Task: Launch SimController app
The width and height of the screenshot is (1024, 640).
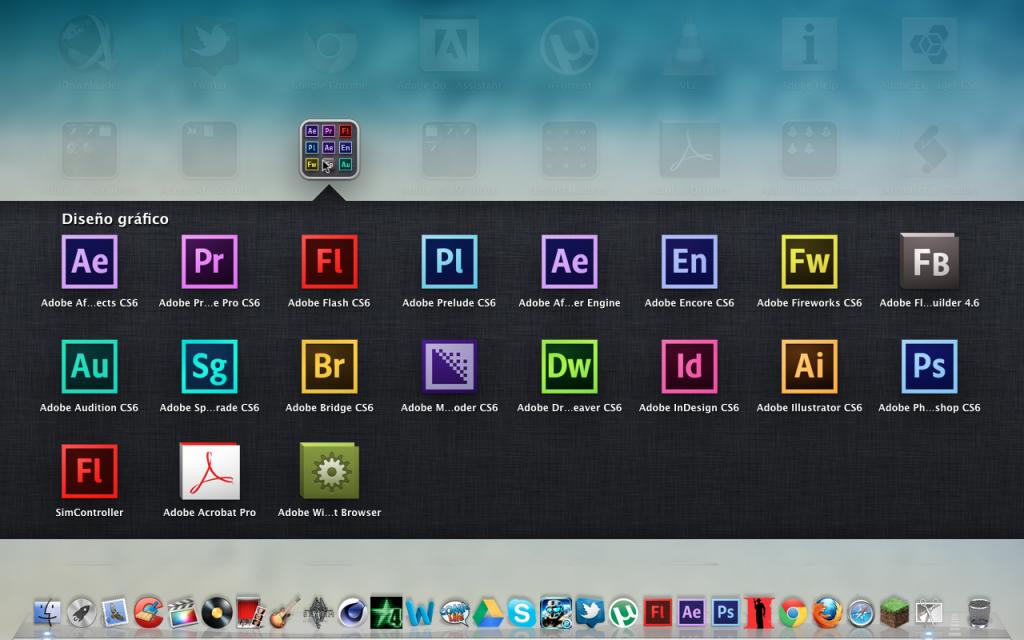Action: pyautogui.click(x=89, y=471)
